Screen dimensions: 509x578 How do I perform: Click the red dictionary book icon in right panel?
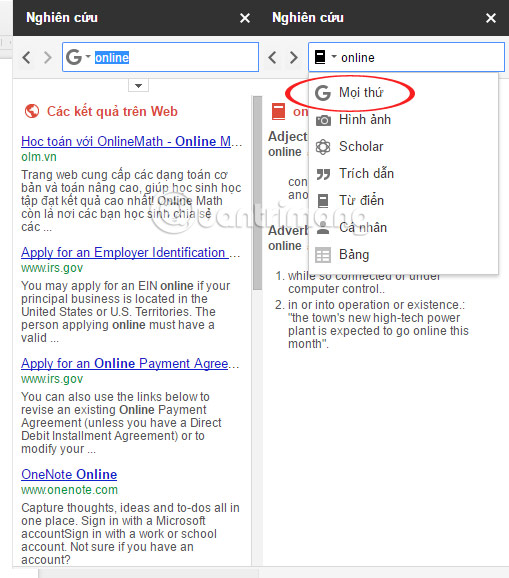[278, 112]
